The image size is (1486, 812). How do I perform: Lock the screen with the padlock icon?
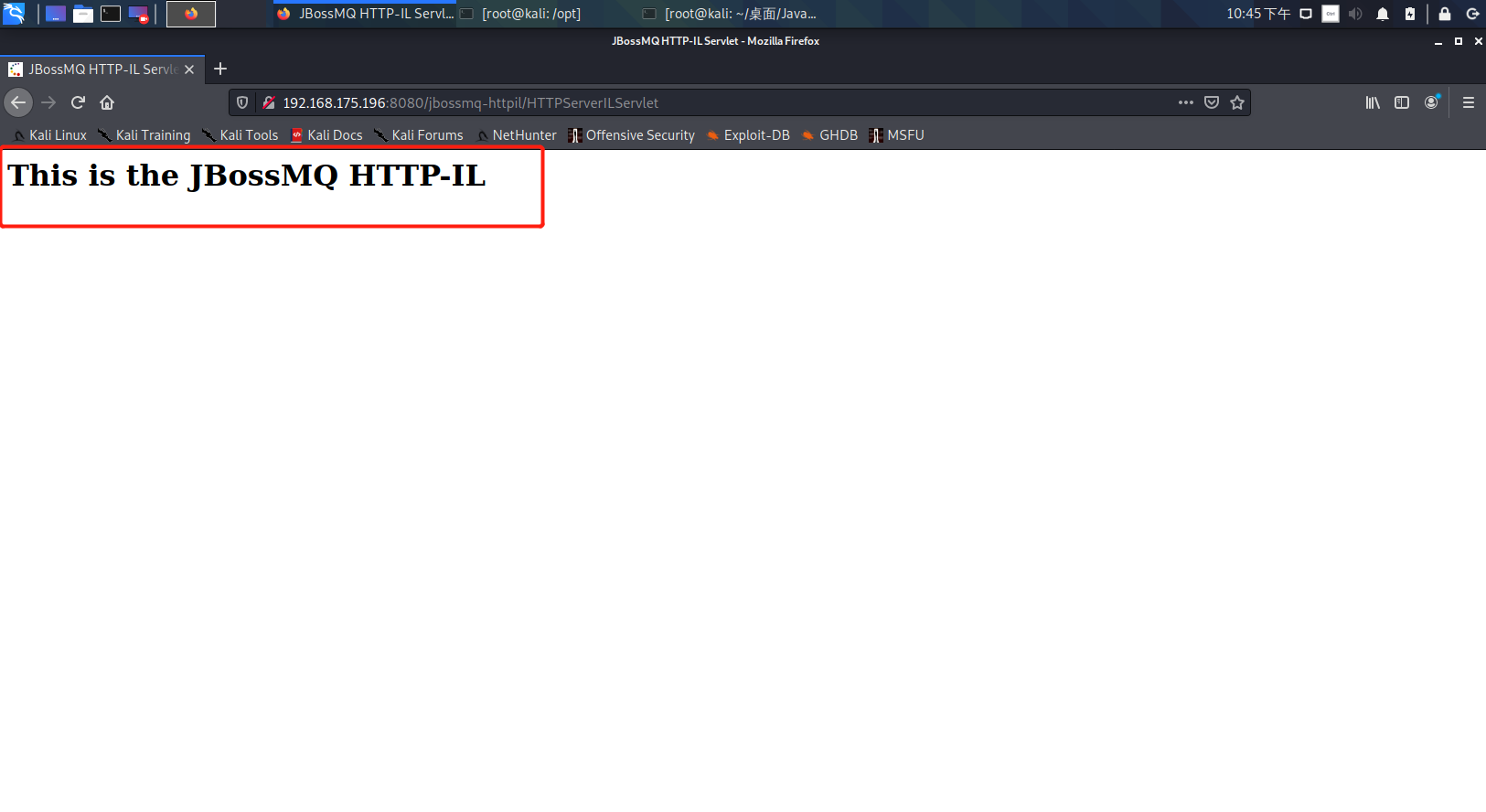[1445, 14]
